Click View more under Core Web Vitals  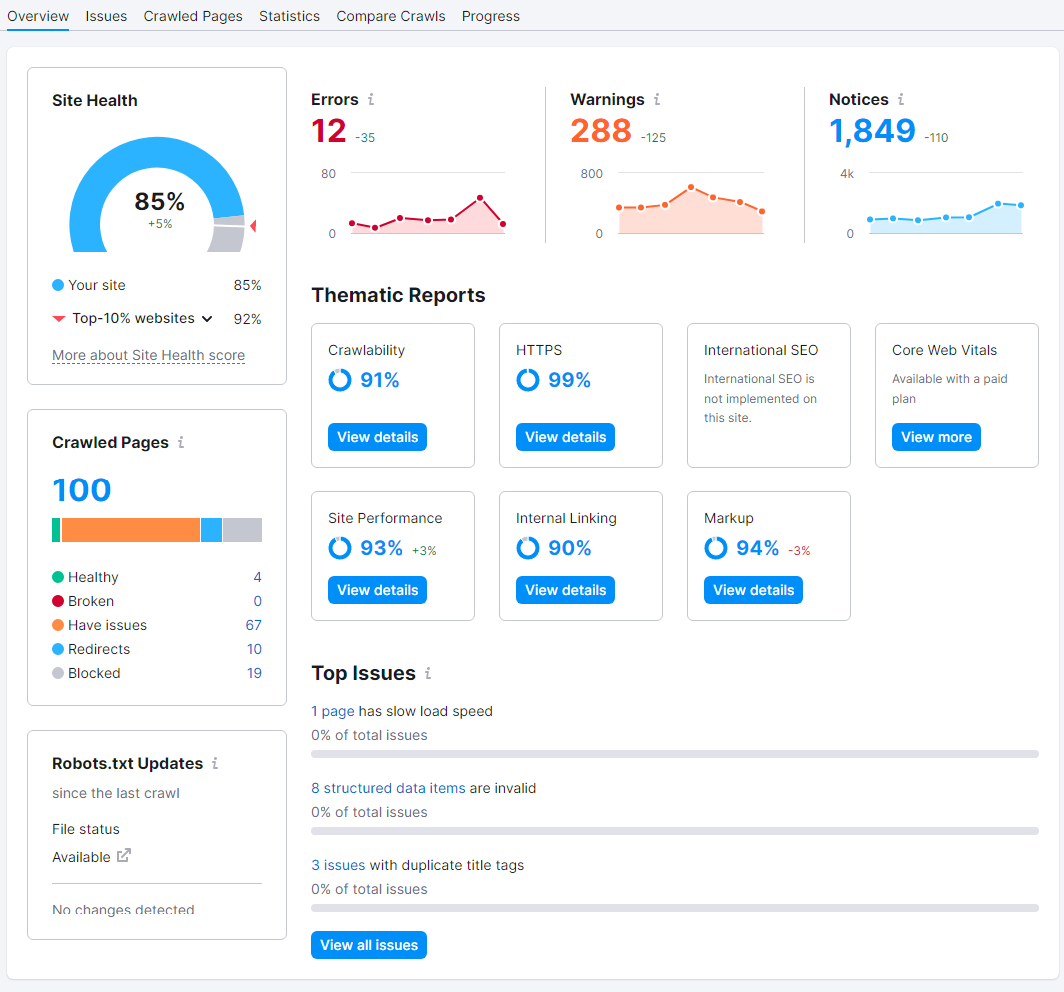point(936,437)
